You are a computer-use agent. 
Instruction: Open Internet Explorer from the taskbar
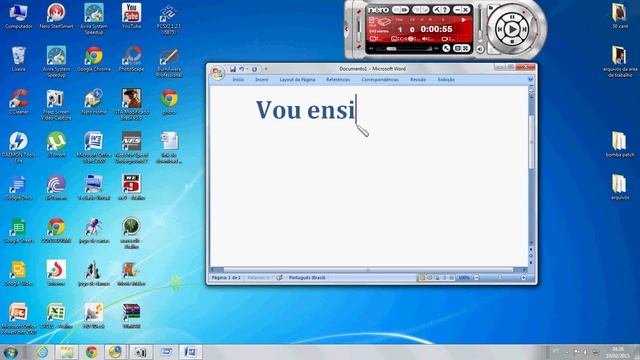[x=42, y=352]
